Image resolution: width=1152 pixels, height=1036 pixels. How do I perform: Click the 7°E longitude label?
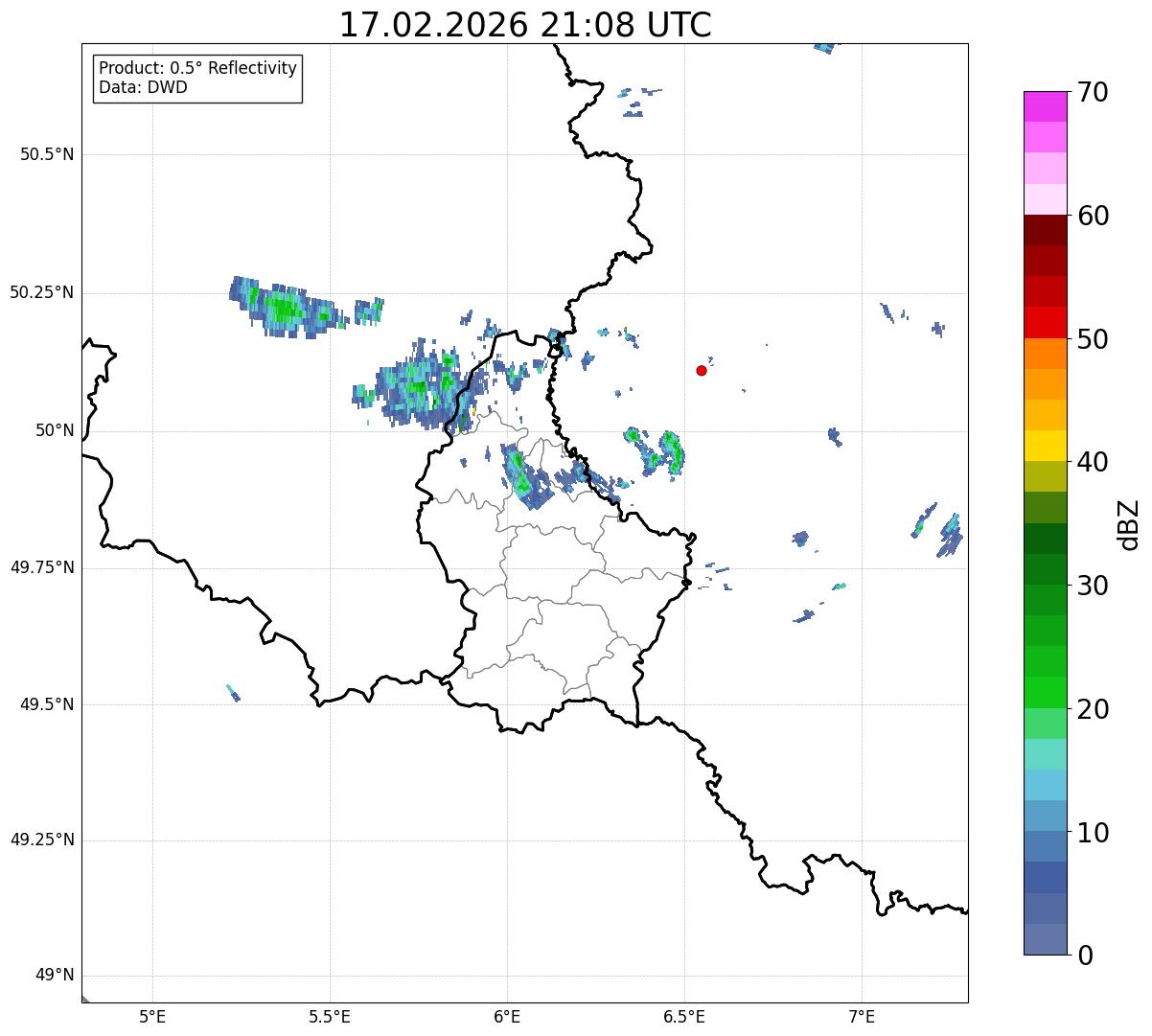point(862,1017)
